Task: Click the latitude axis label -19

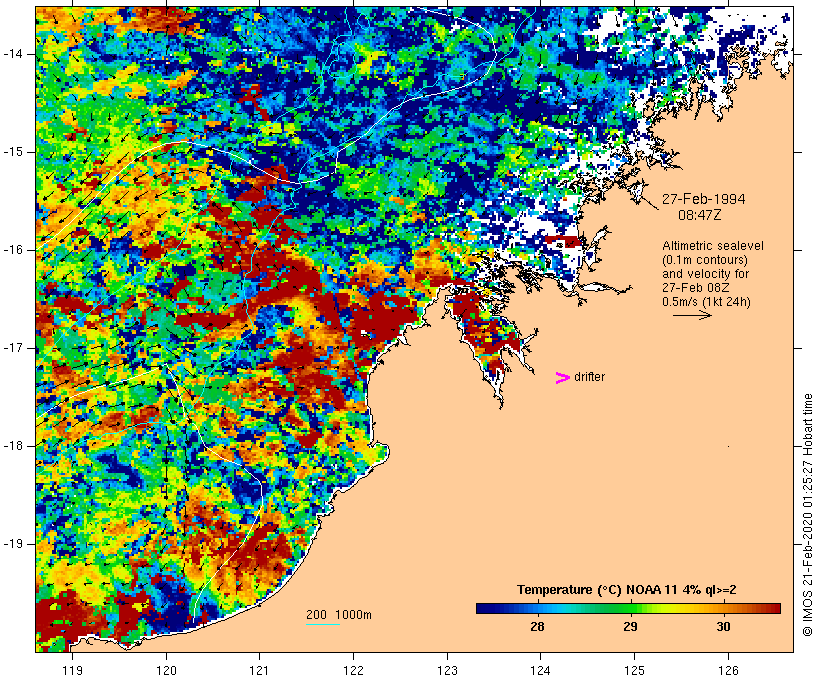Action: coord(13,544)
